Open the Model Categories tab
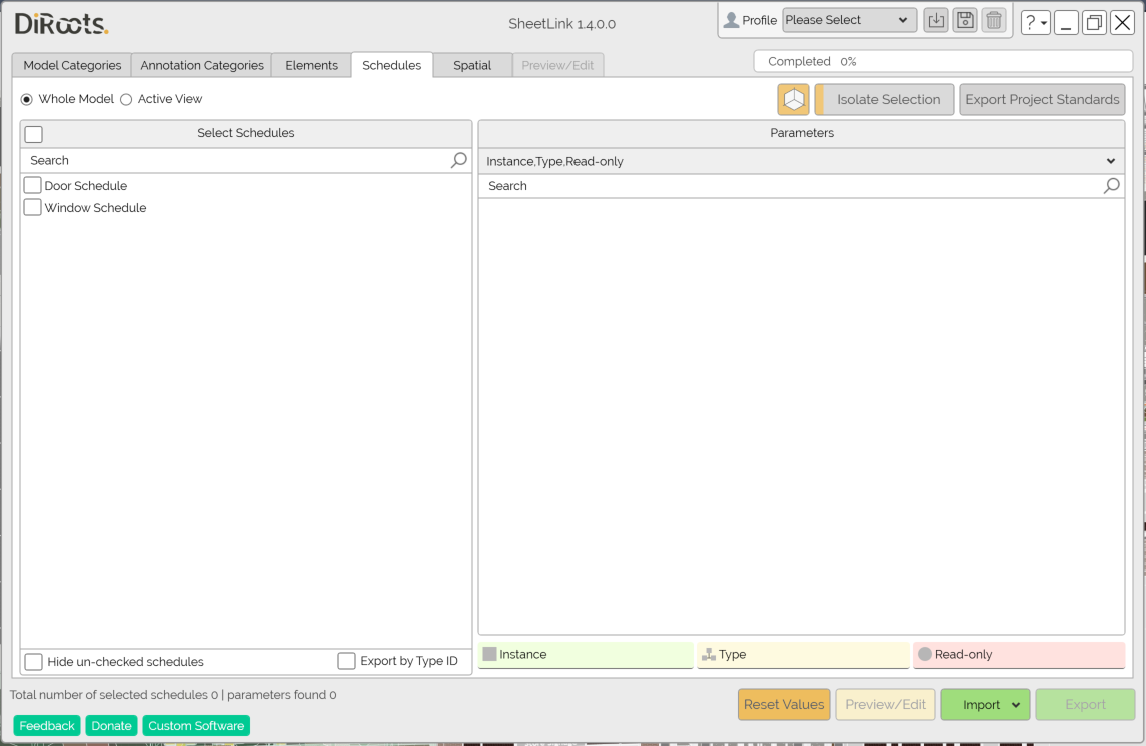The height and width of the screenshot is (746, 1146). tap(71, 64)
